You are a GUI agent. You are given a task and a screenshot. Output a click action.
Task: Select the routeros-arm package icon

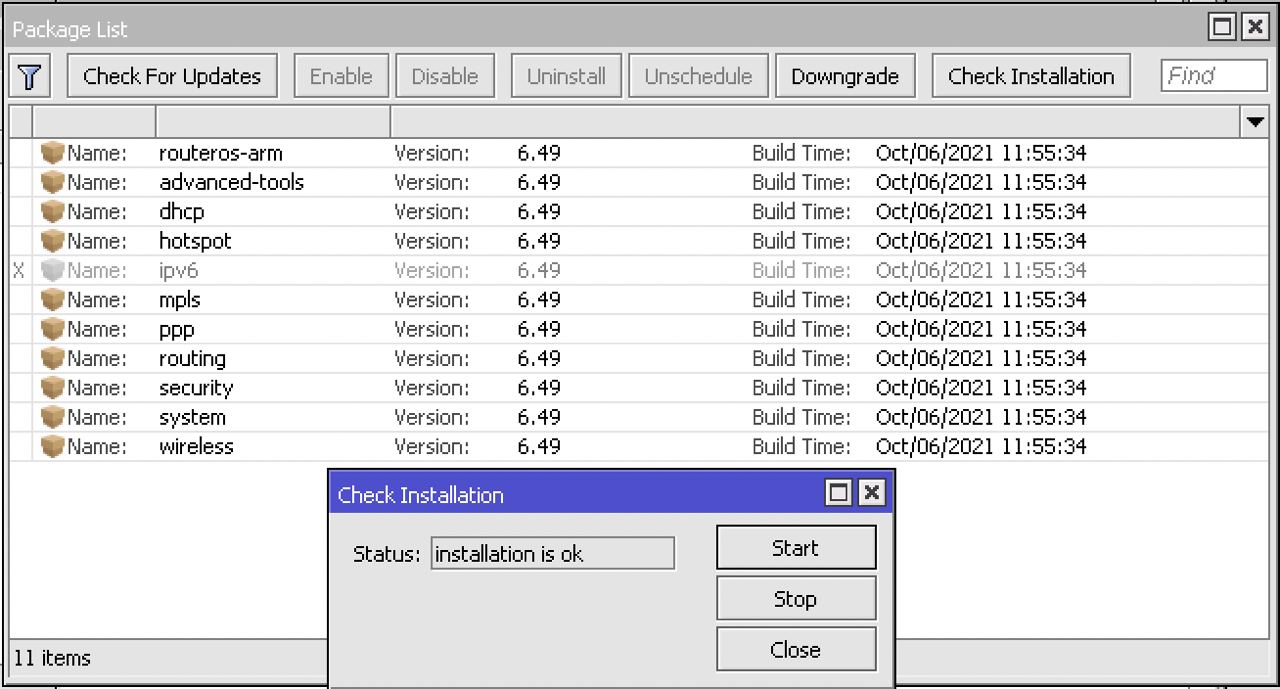pyautogui.click(x=52, y=153)
